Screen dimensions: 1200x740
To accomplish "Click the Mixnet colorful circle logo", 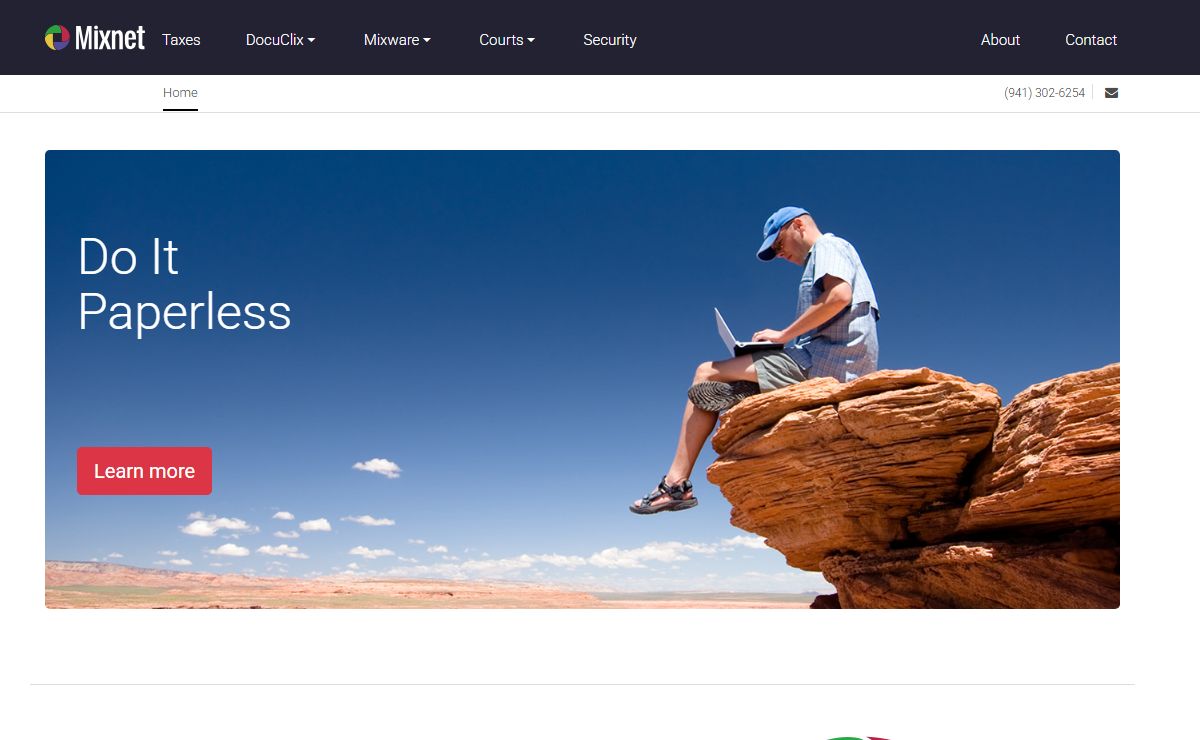I will pos(57,38).
